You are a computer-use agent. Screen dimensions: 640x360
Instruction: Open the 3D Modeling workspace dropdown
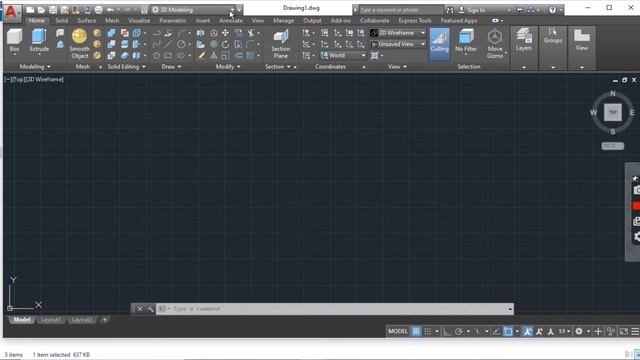tap(193, 10)
